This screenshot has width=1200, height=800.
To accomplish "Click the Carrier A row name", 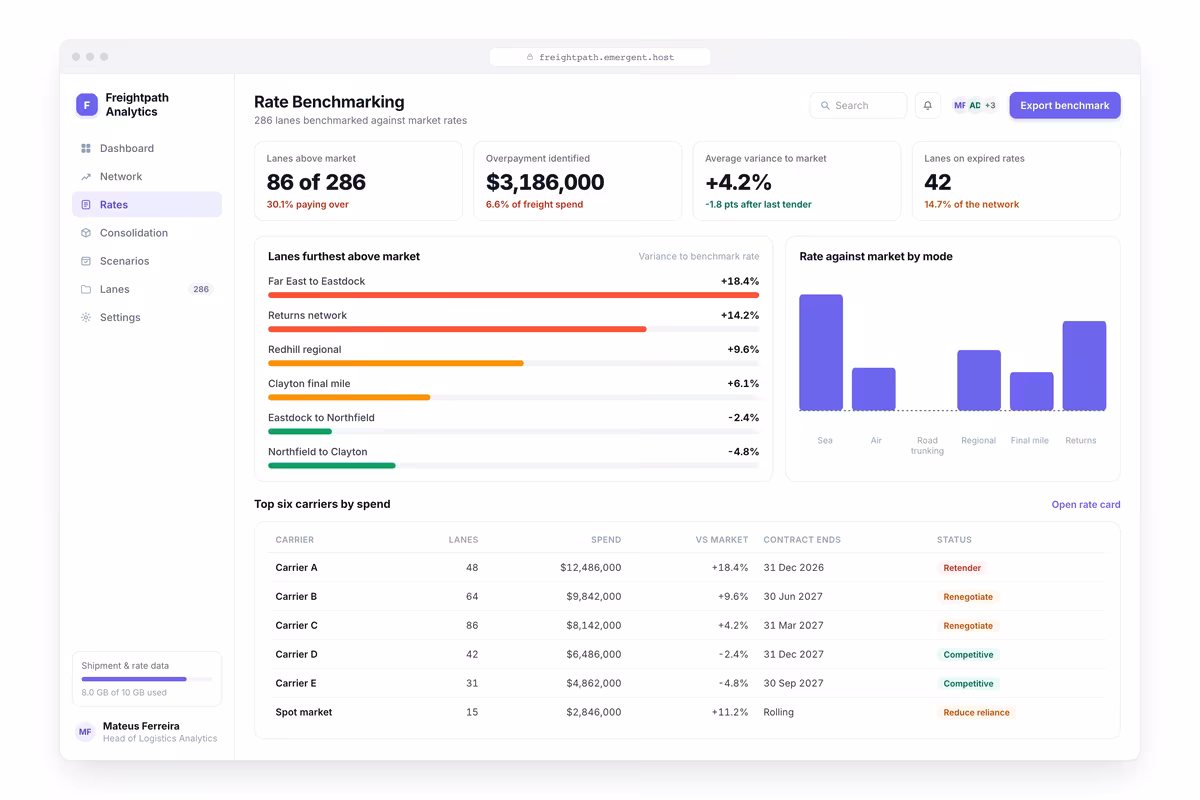I will coord(297,568).
